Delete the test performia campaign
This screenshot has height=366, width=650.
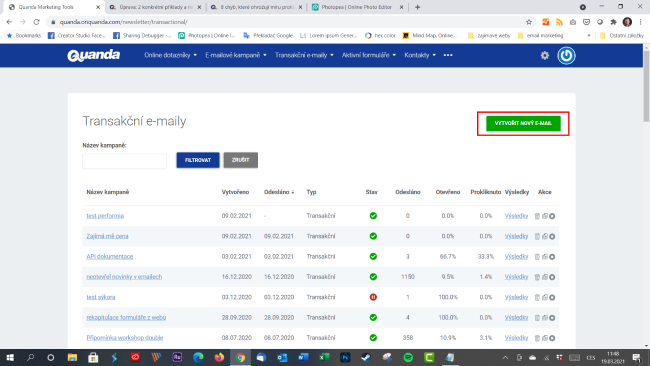537,216
